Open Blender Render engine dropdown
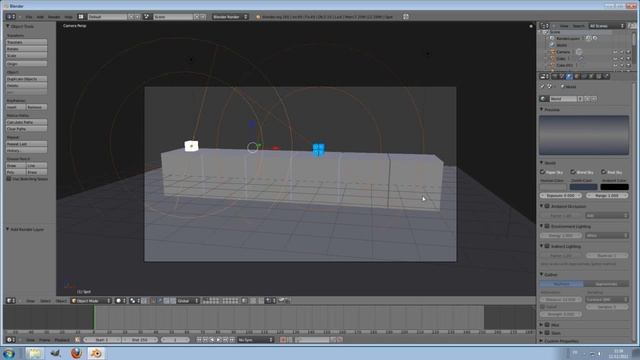This screenshot has height=360, width=640. pyautogui.click(x=230, y=17)
